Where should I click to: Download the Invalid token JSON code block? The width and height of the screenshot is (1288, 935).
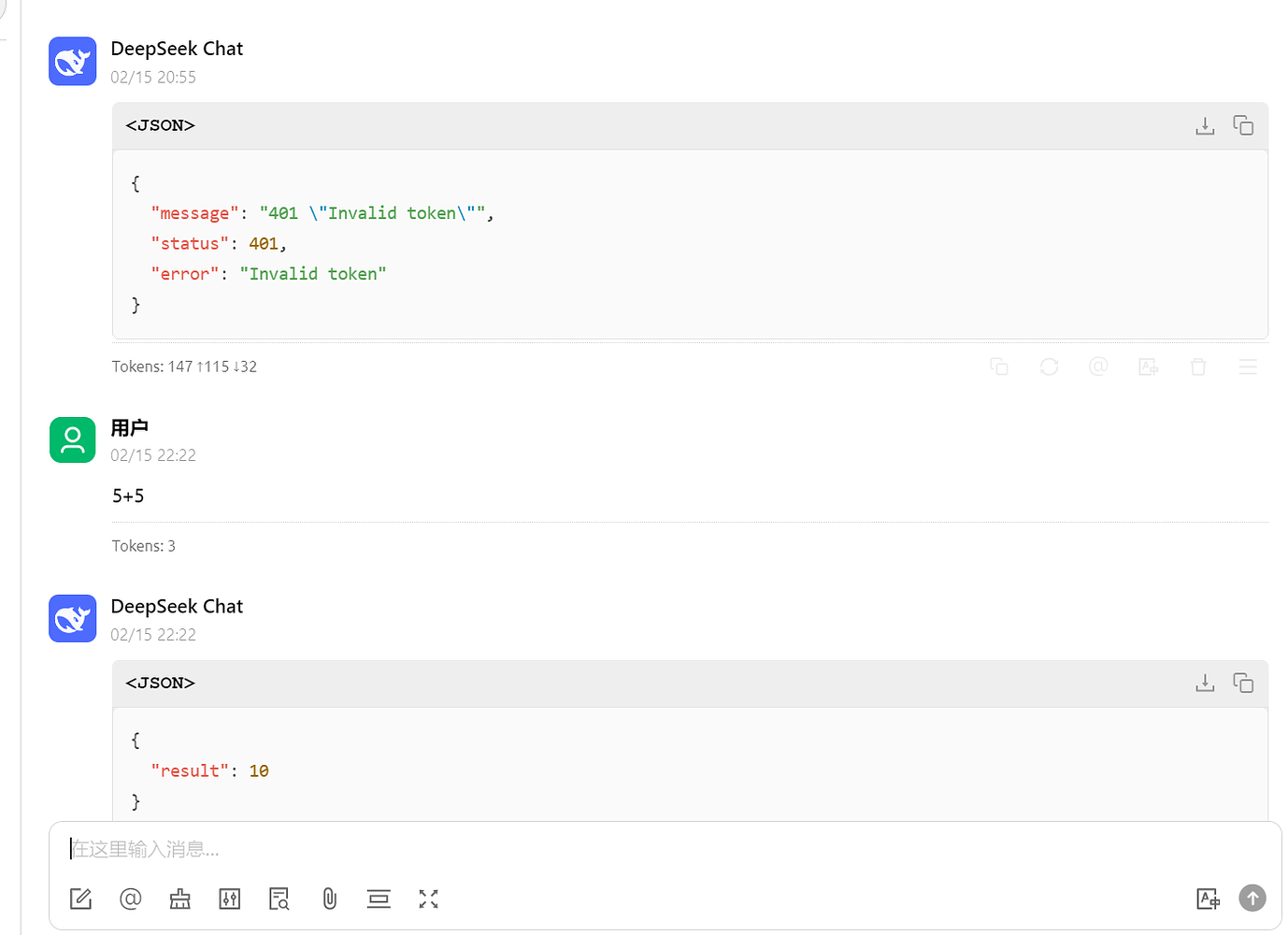(x=1205, y=125)
